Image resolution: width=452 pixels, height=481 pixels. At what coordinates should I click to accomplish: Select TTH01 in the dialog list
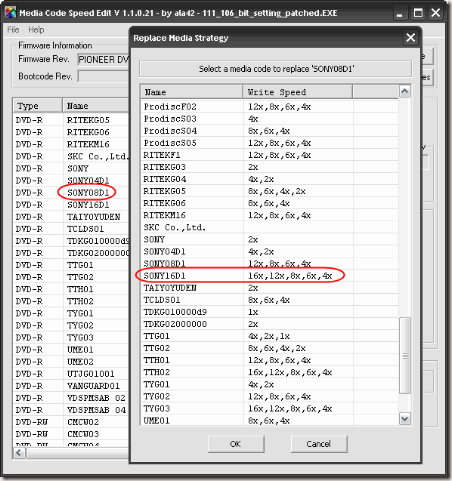[x=269, y=360]
